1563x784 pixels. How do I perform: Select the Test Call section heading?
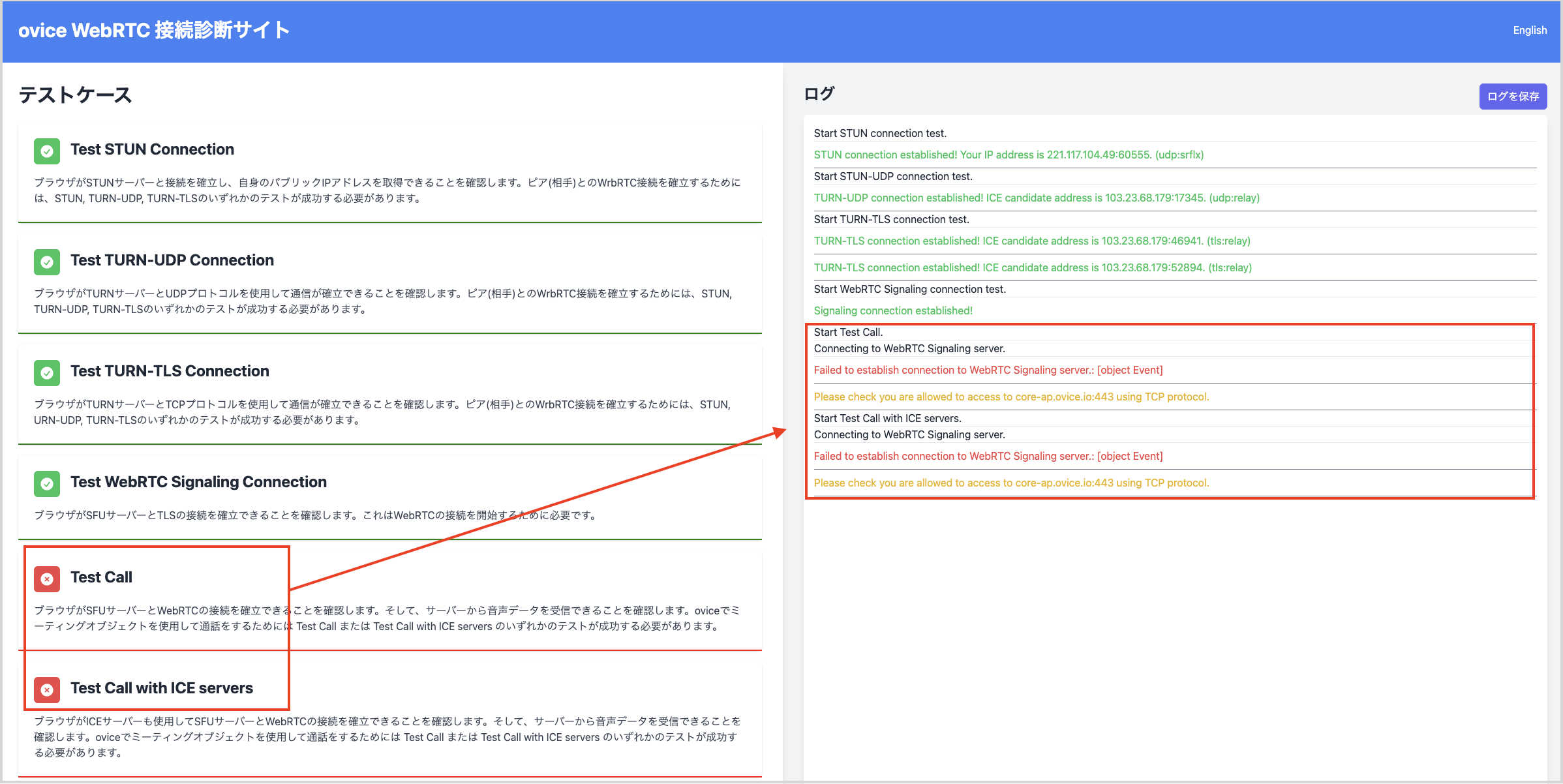point(101,577)
